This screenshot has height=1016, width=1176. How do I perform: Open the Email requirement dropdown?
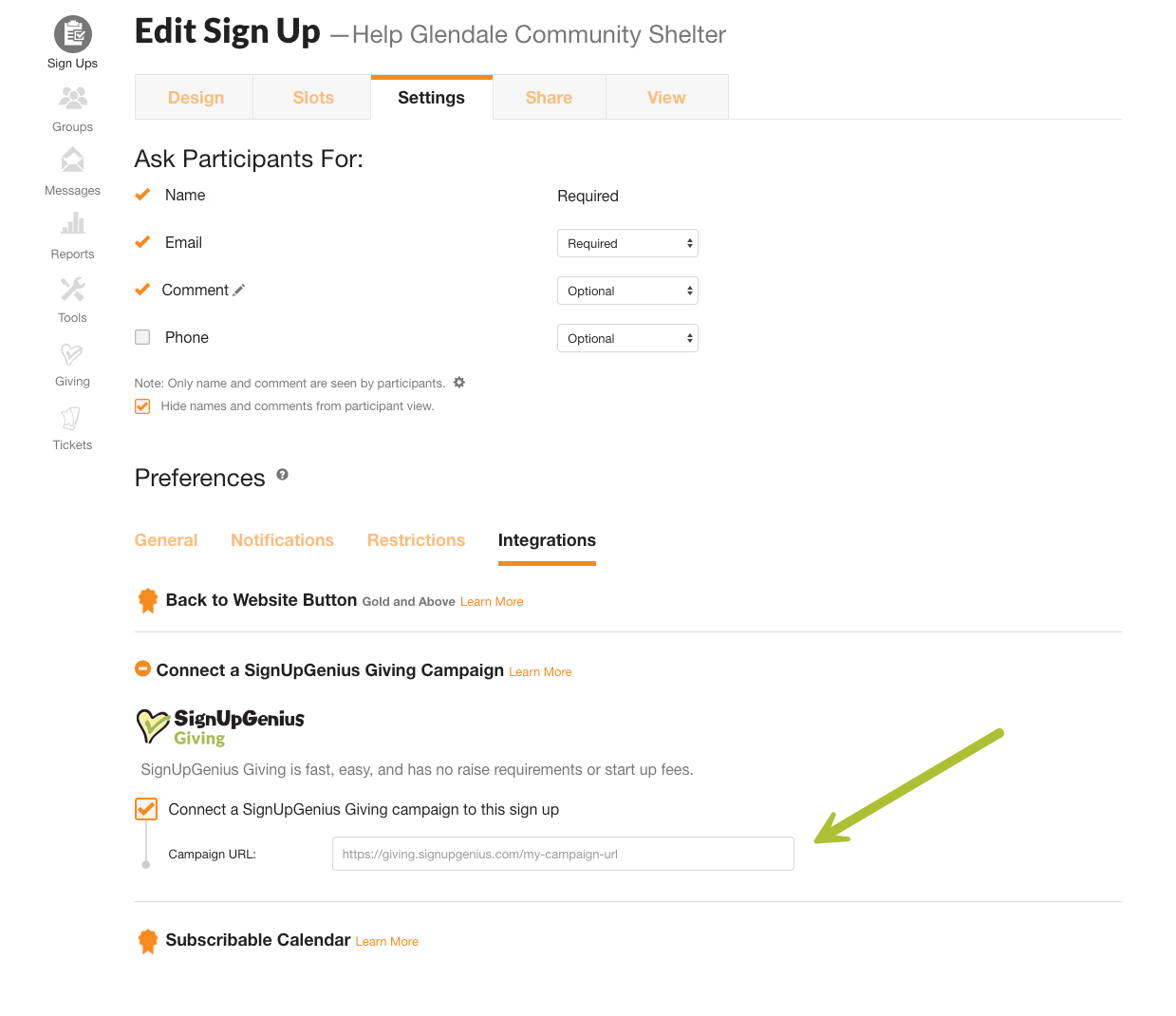pos(626,243)
